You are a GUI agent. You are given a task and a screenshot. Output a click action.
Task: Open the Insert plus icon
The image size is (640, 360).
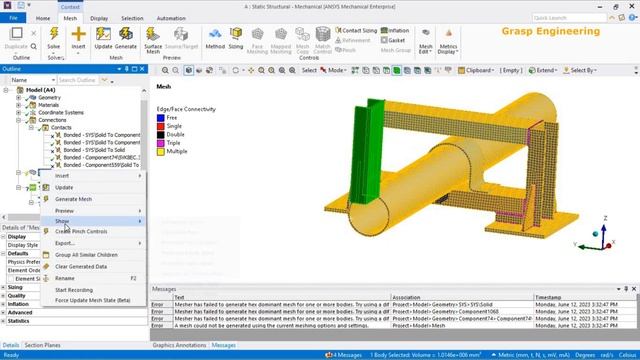click(78, 34)
